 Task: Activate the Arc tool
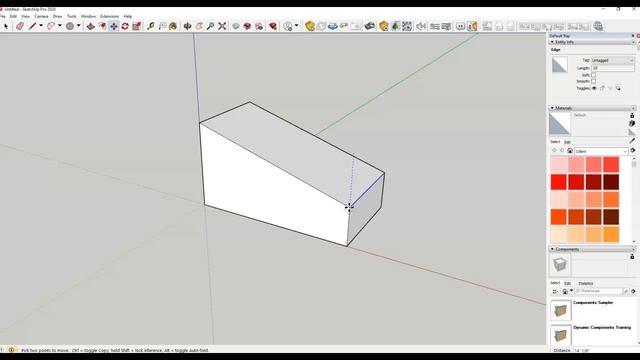(x=51, y=26)
